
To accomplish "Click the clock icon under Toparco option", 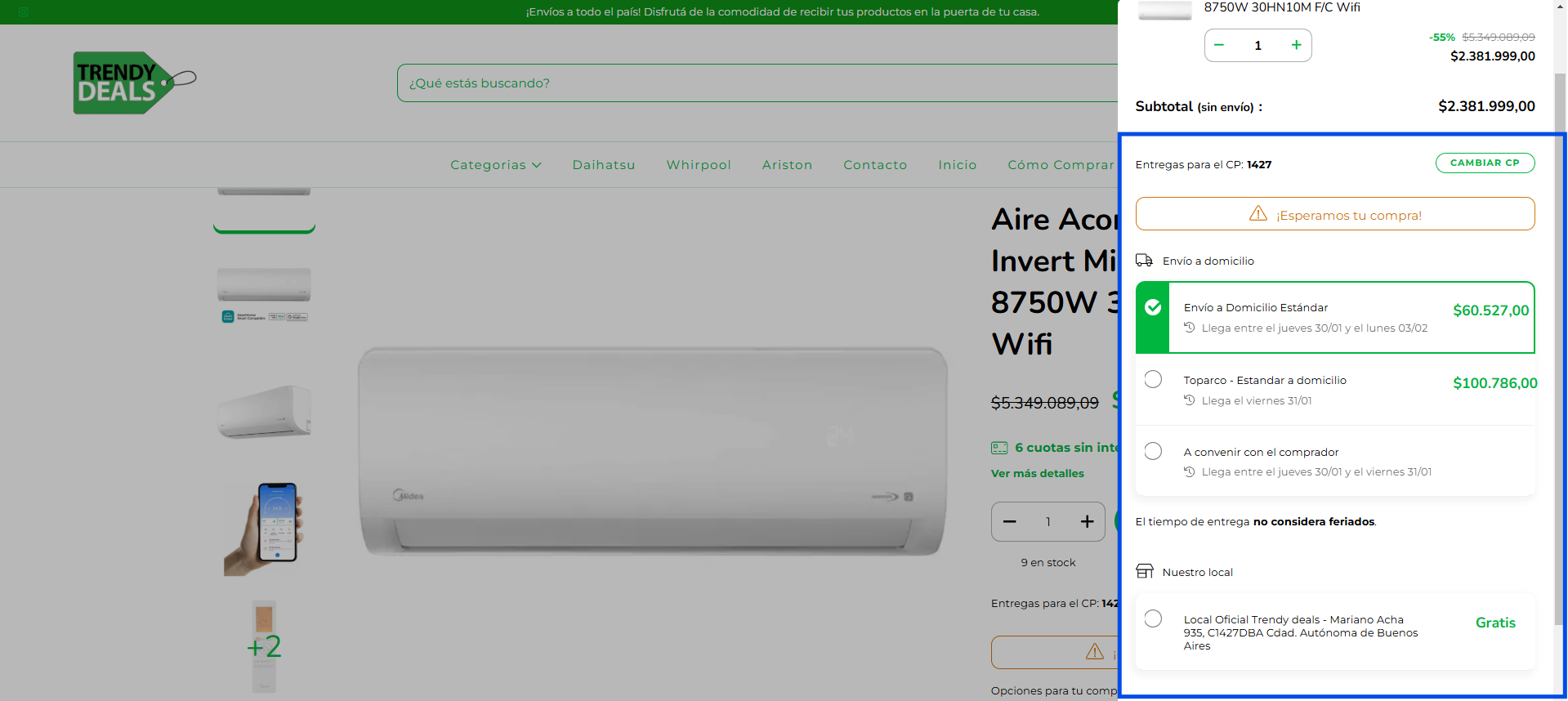I will 1190,400.
